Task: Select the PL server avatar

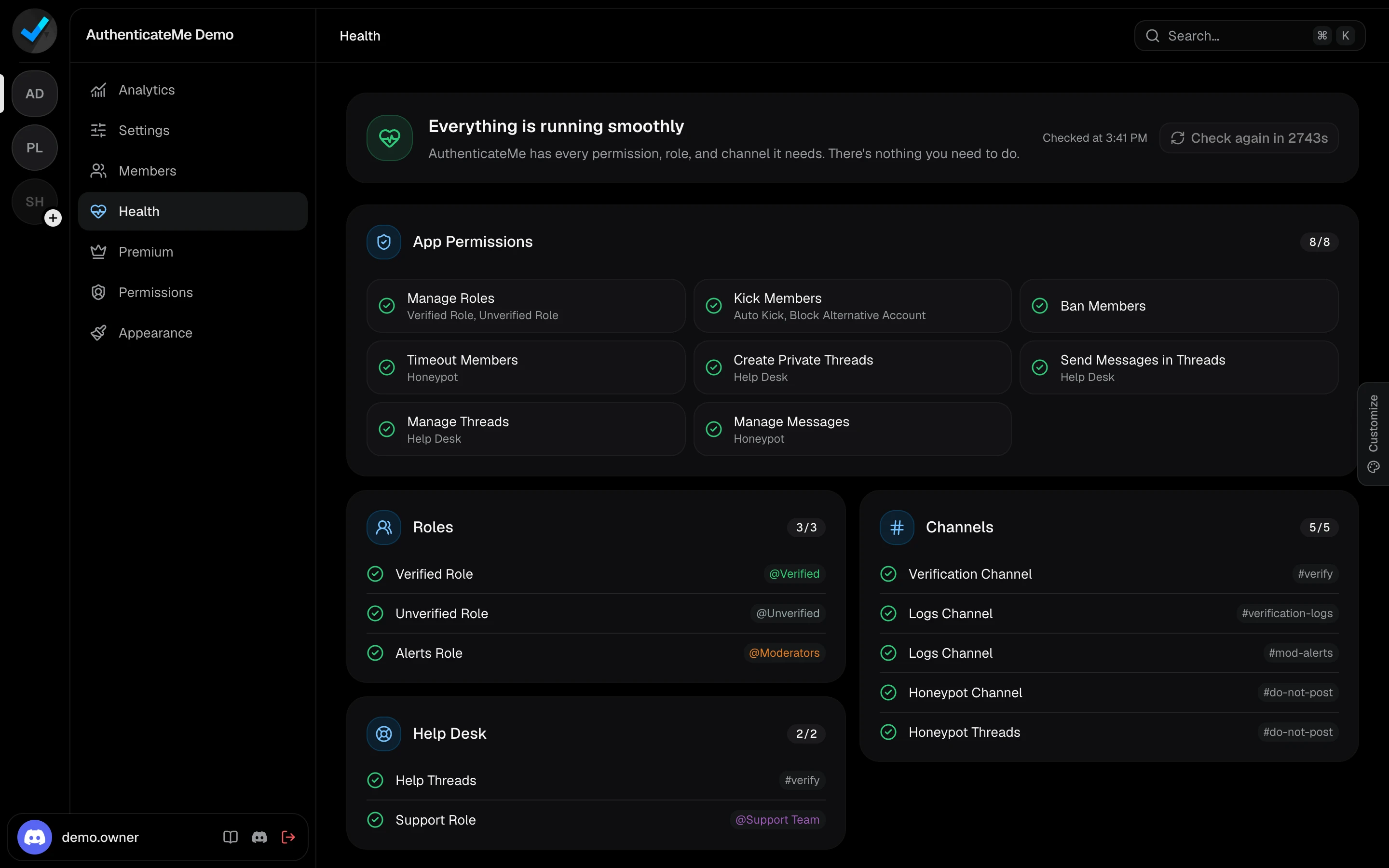Action: (x=34, y=148)
